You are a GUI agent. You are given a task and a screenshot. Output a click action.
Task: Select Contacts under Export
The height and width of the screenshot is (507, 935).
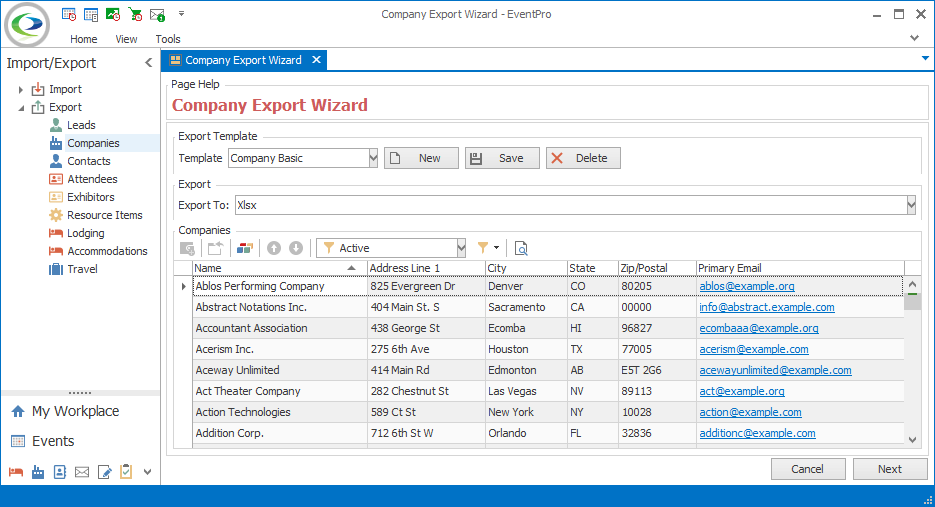pyautogui.click(x=88, y=161)
